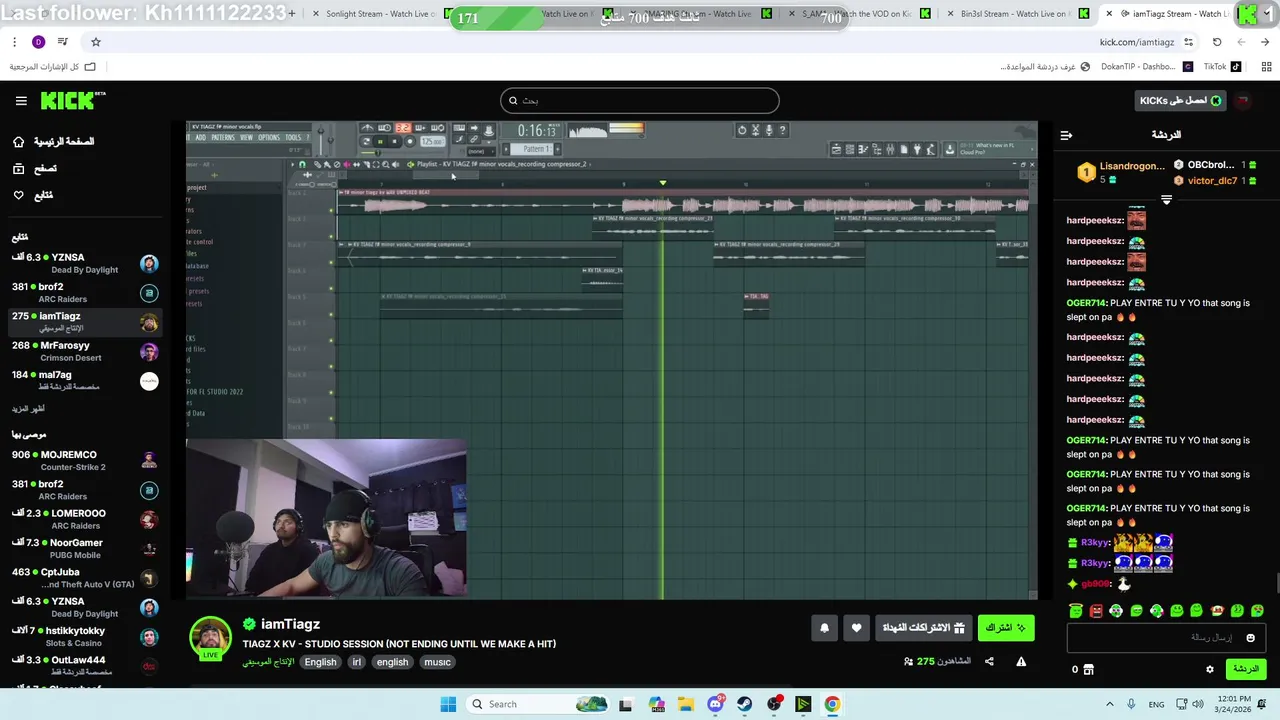Viewport: 1280px width, 720px height.
Task: Open MrFarosyy Crimson Desert channel
Action: click(x=85, y=352)
